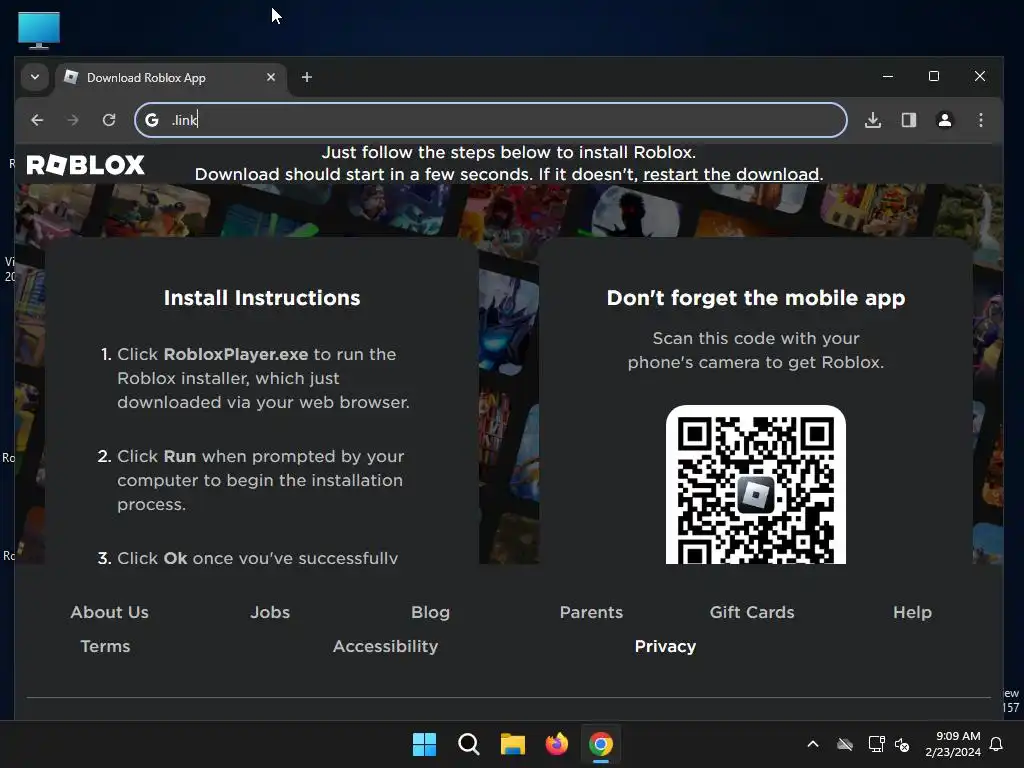The width and height of the screenshot is (1024, 768).
Task: Close the Download Roblox App tab
Action: tap(271, 77)
